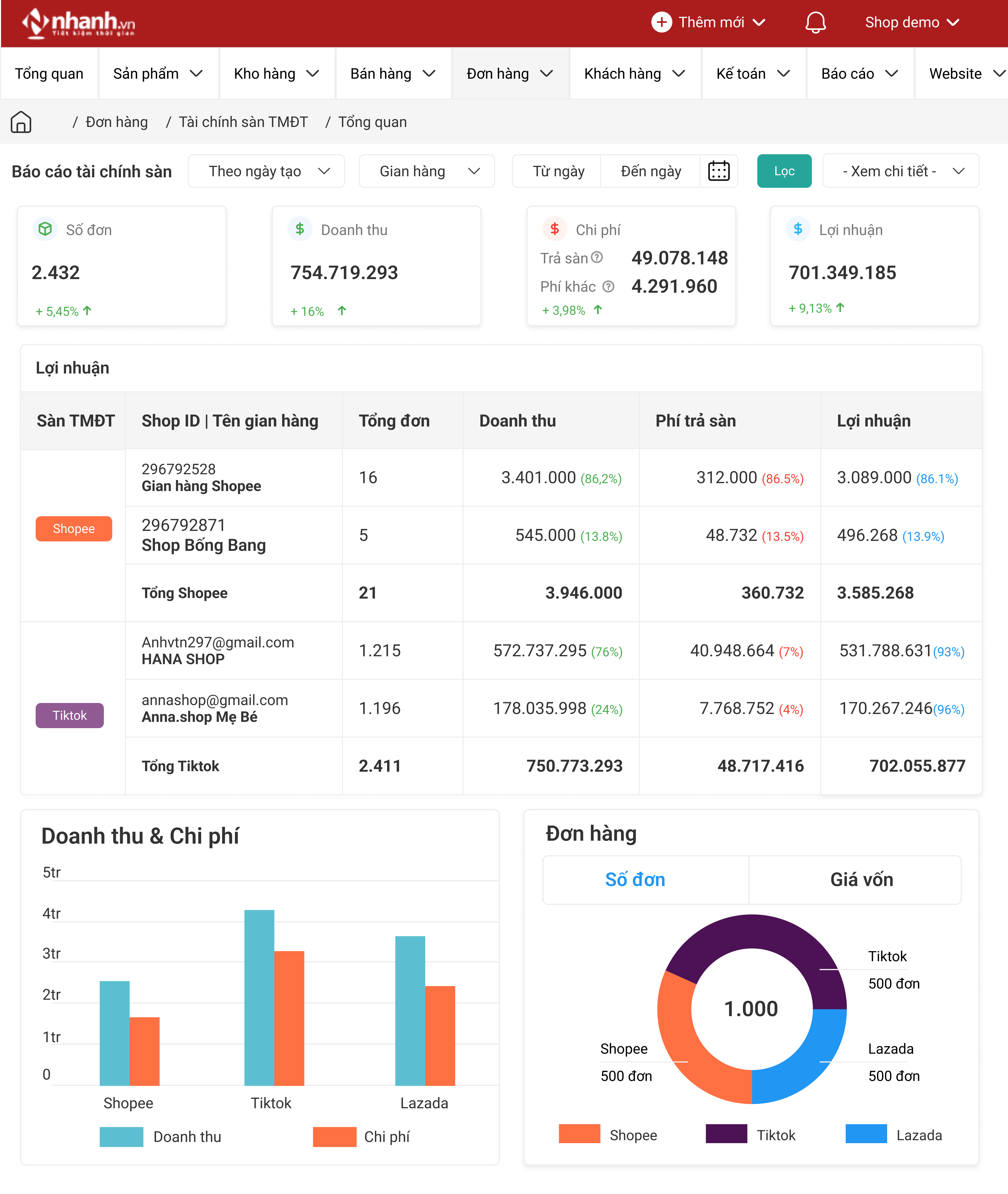This screenshot has width=1008, height=1194.
Task: Click the Phí khác help question icon
Action: pyautogui.click(x=609, y=286)
